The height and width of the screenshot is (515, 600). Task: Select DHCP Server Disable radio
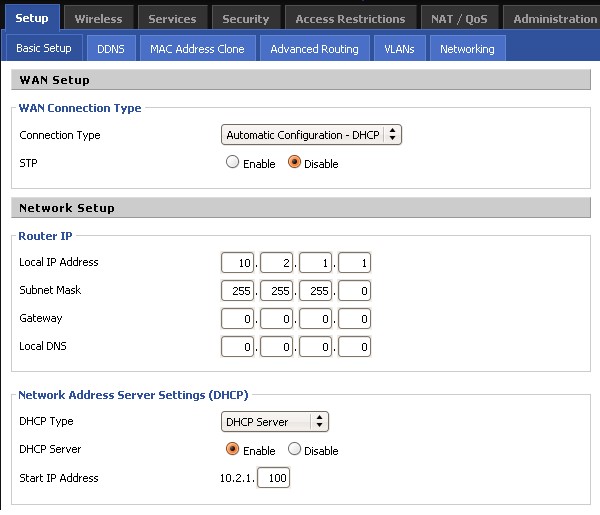[x=294, y=449]
